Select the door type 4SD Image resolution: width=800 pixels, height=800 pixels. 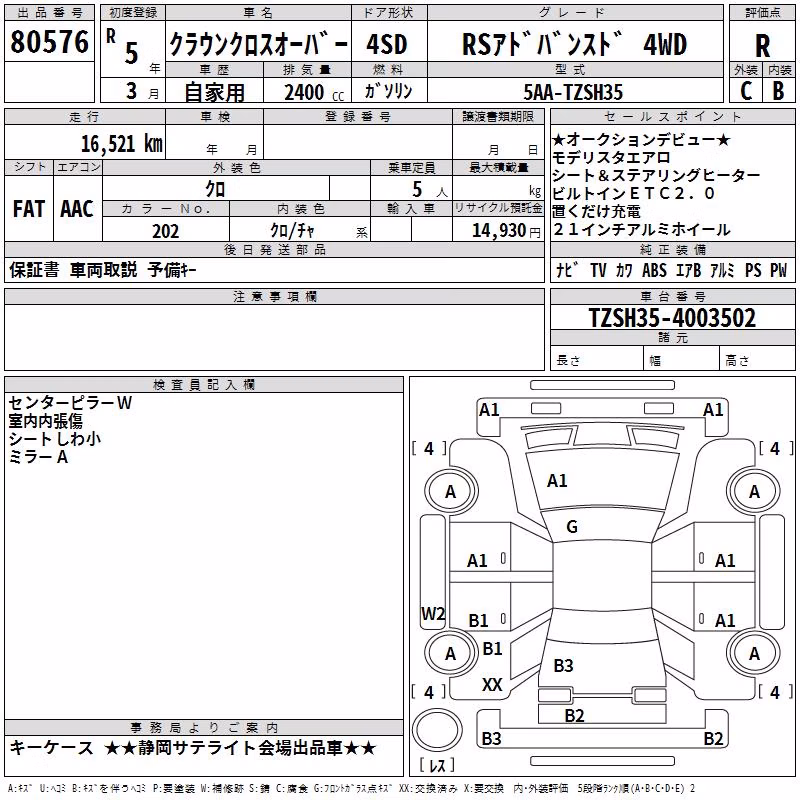tap(387, 45)
